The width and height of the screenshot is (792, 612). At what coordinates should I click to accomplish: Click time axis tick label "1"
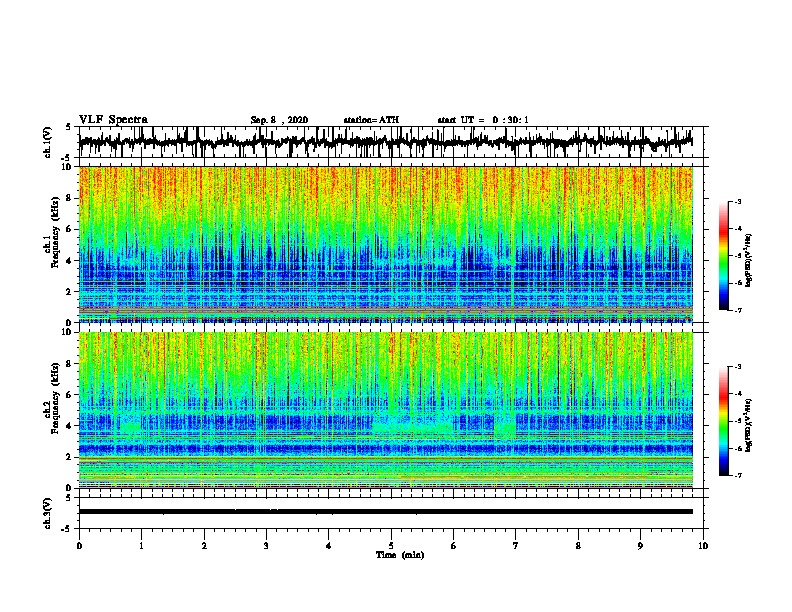[141, 546]
